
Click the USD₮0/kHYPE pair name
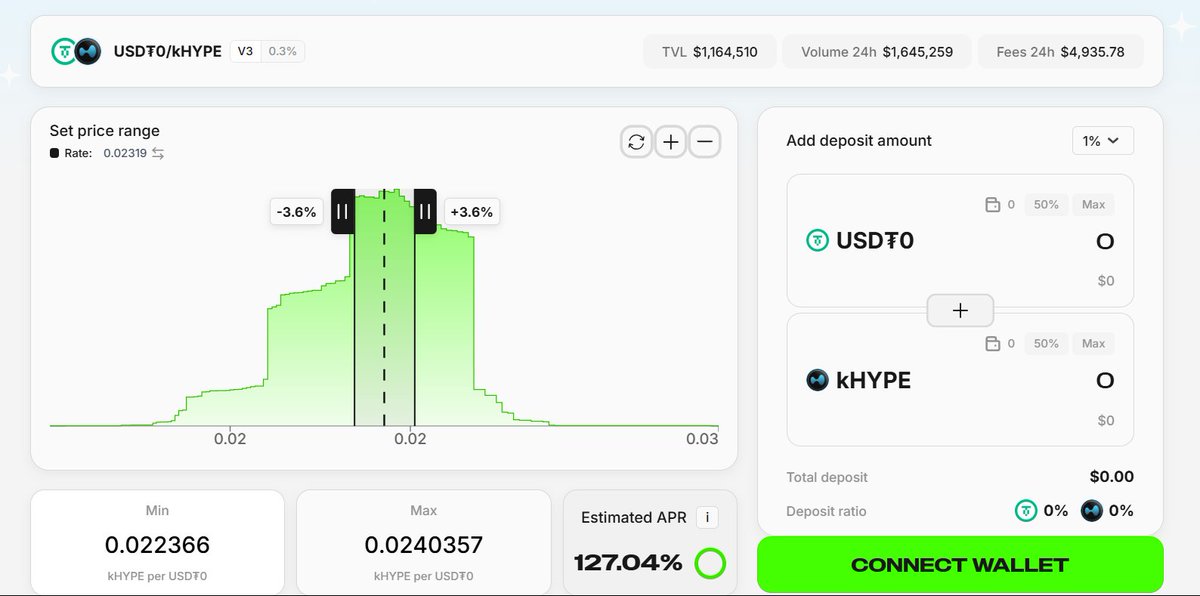[168, 51]
